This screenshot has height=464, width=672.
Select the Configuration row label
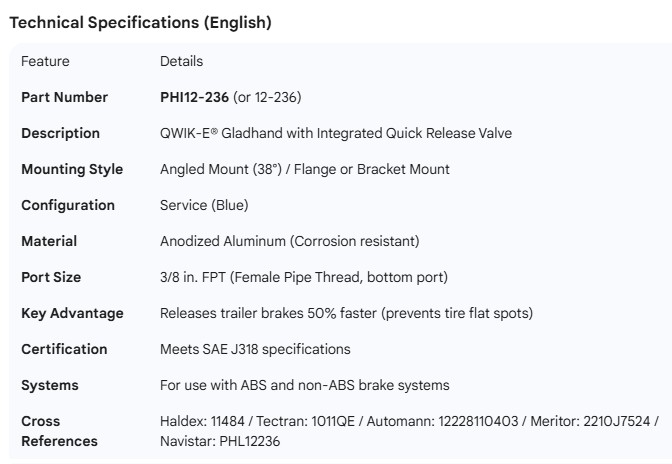[68, 205]
